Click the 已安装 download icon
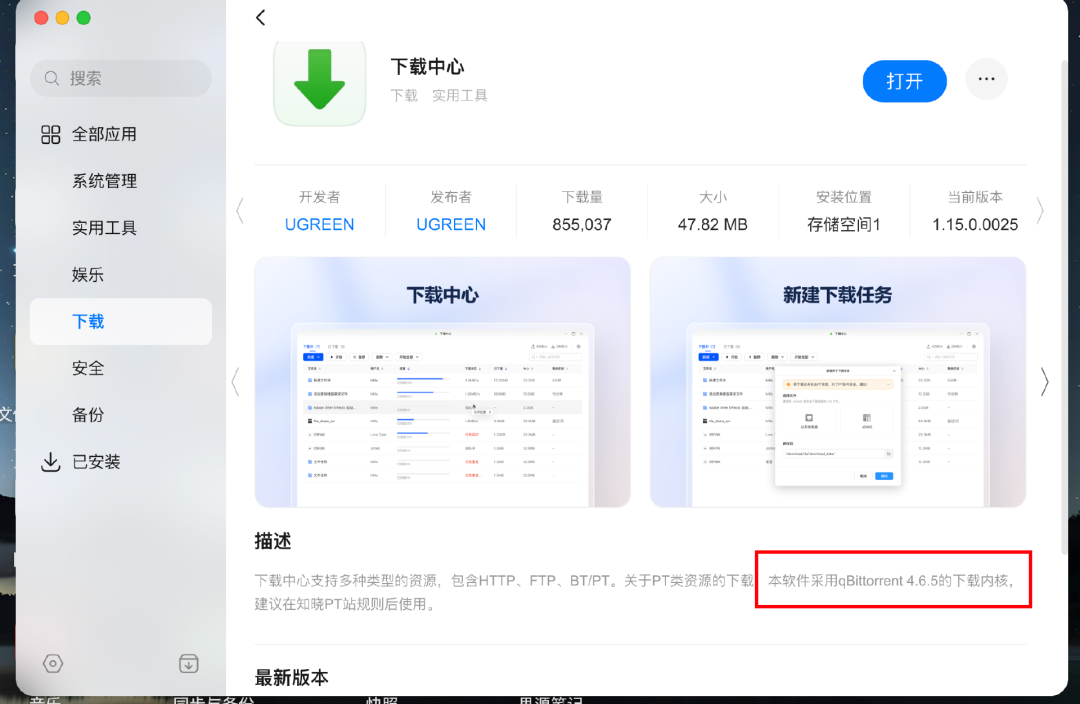This screenshot has height=704, width=1080. coord(50,462)
